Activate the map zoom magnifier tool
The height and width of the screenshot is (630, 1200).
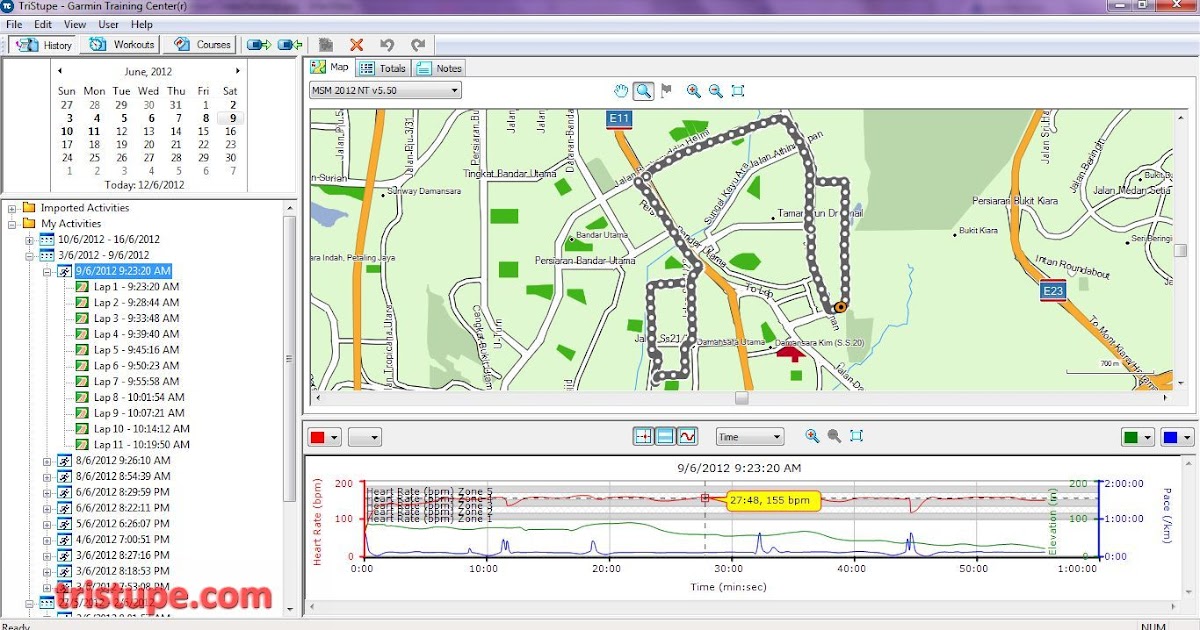pyautogui.click(x=643, y=91)
